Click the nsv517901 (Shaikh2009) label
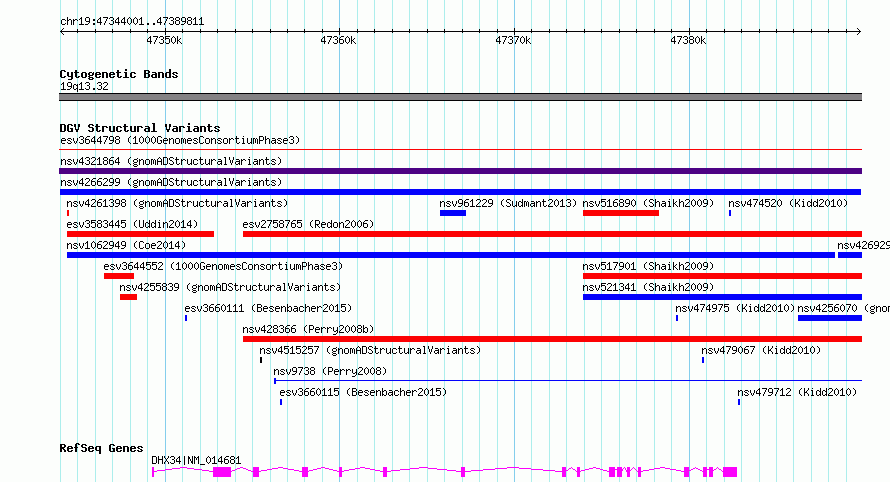Viewport: 890px width, 482px height. pyautogui.click(x=648, y=266)
